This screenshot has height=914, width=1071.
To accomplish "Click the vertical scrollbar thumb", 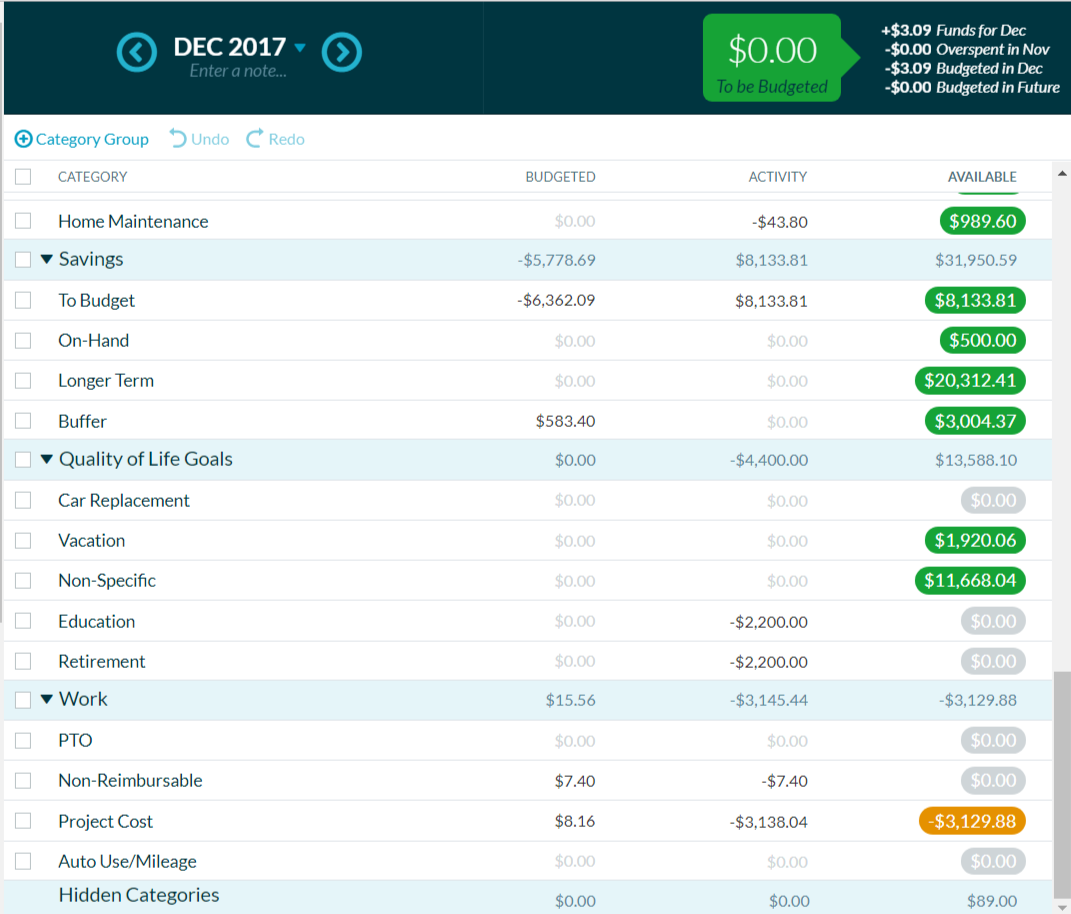I will (1062, 784).
